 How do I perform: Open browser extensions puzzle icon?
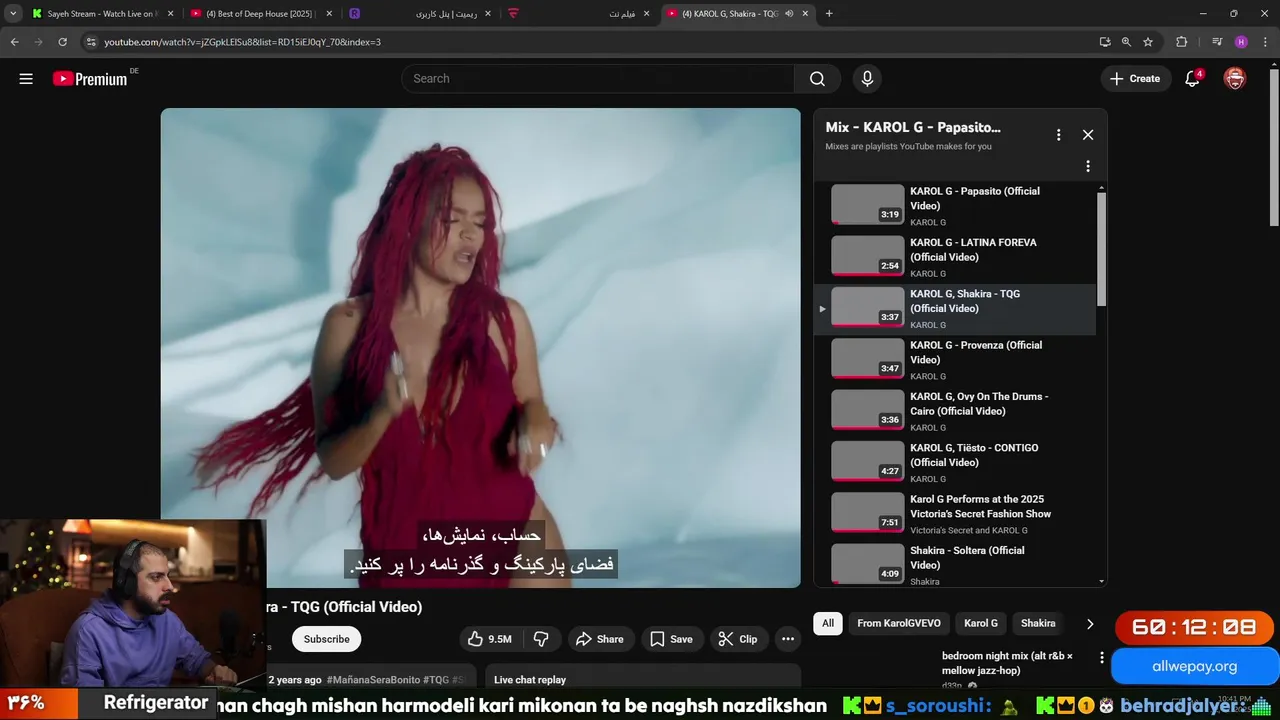click(x=1182, y=42)
